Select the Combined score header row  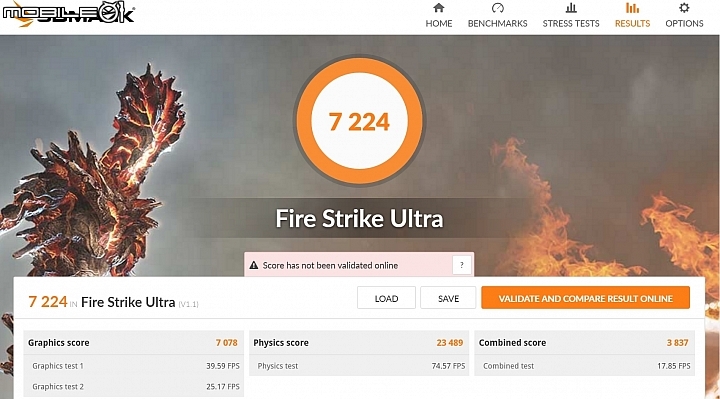click(584, 343)
